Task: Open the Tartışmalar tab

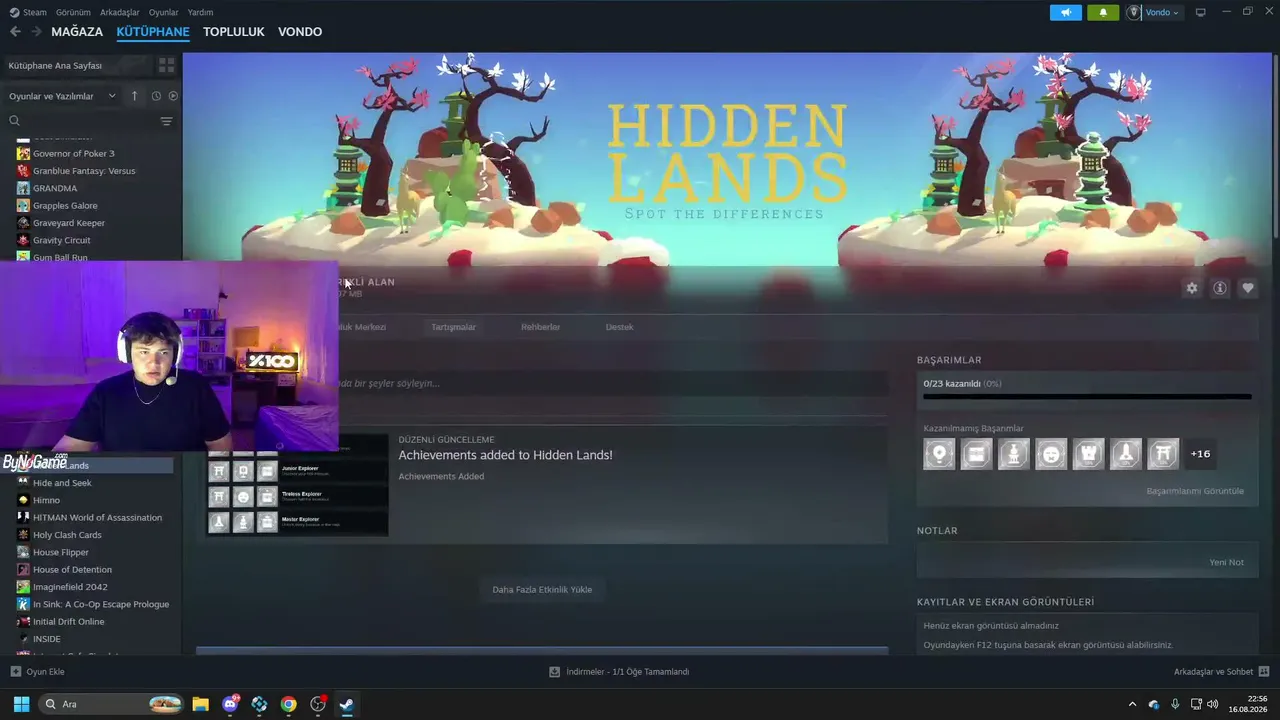Action: point(453,327)
